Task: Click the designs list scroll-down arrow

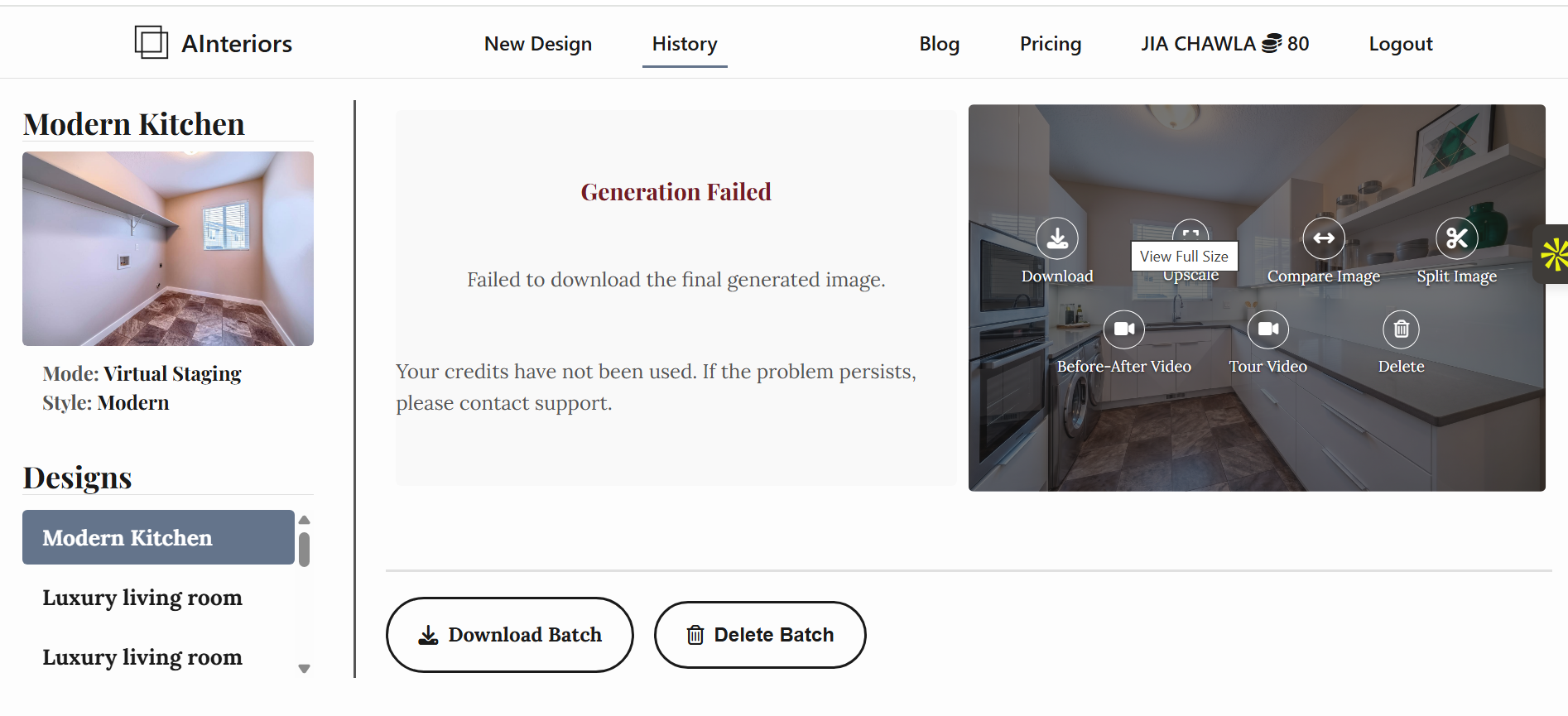Action: tap(304, 669)
